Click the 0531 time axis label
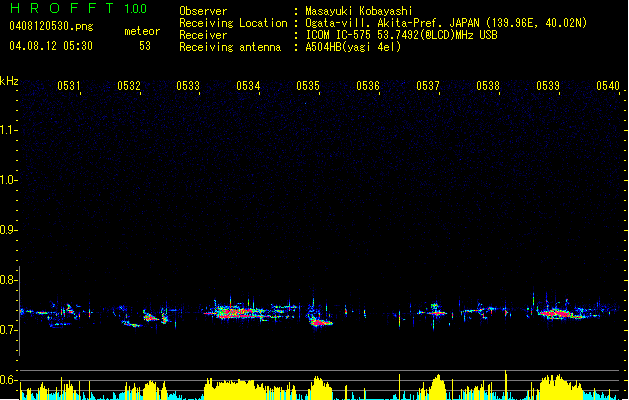This screenshot has width=629, height=400. tap(69, 86)
